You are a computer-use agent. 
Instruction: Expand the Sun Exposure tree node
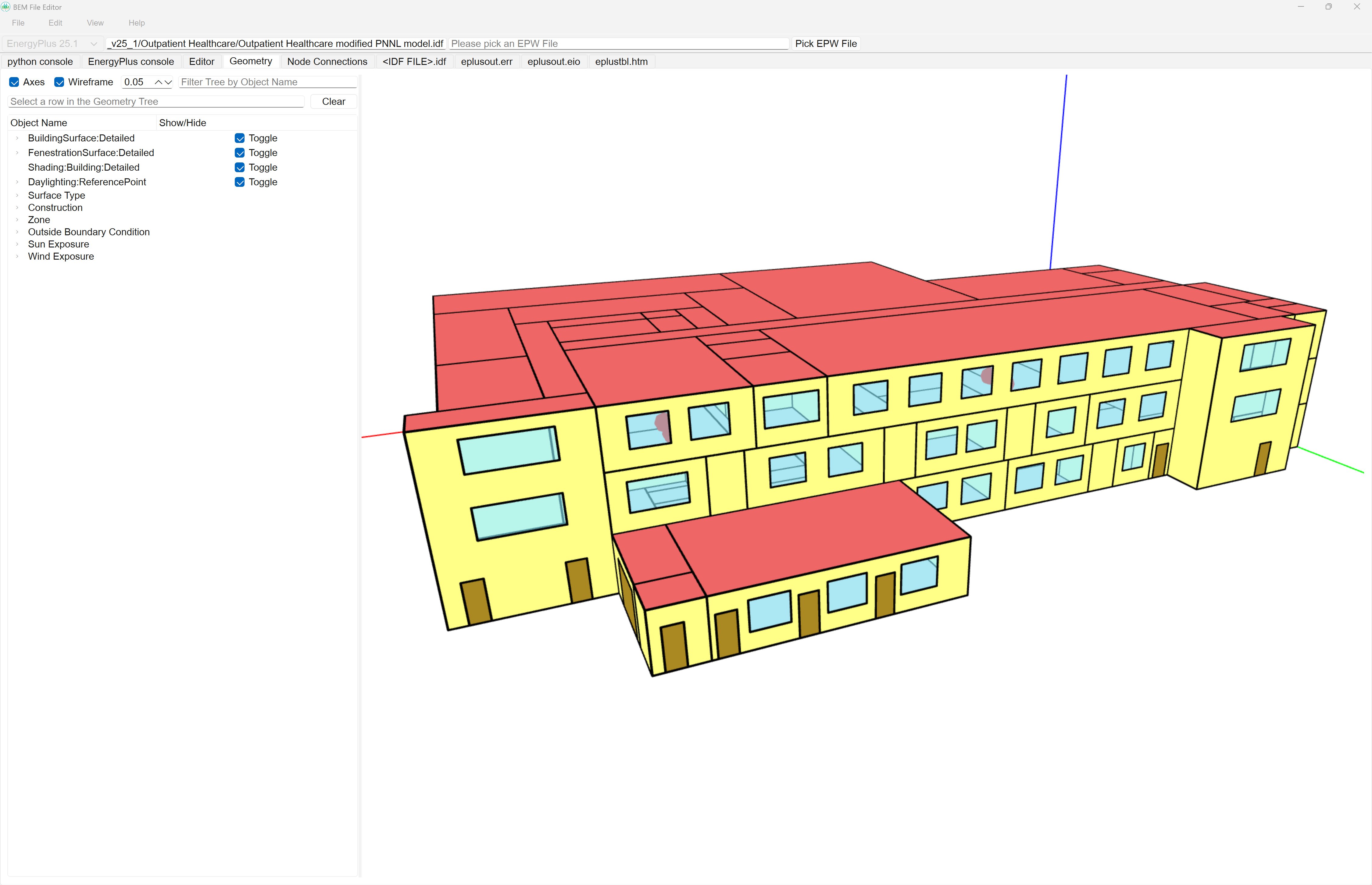(x=17, y=244)
